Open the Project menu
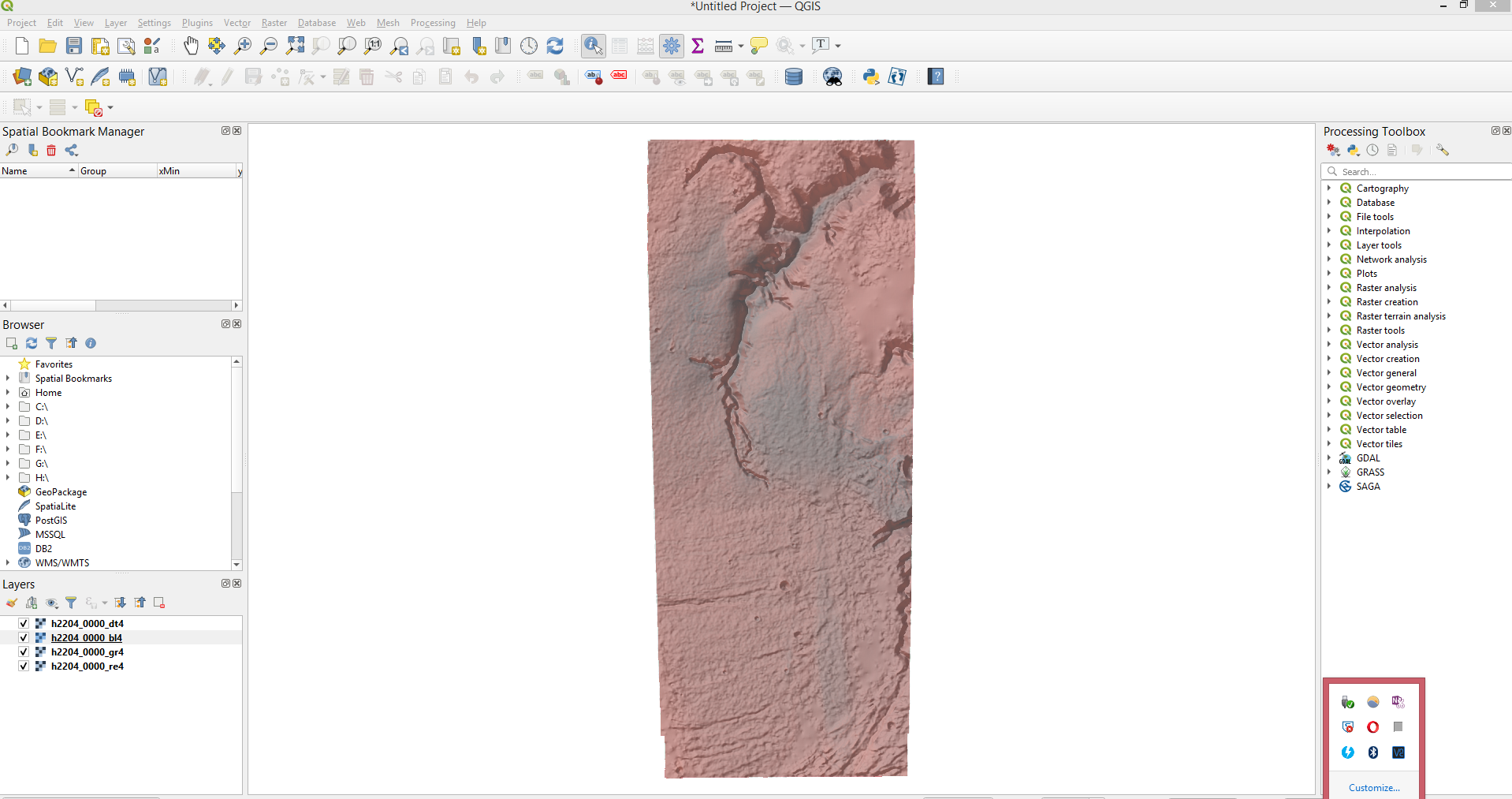This screenshot has height=799, width=1512. click(21, 23)
